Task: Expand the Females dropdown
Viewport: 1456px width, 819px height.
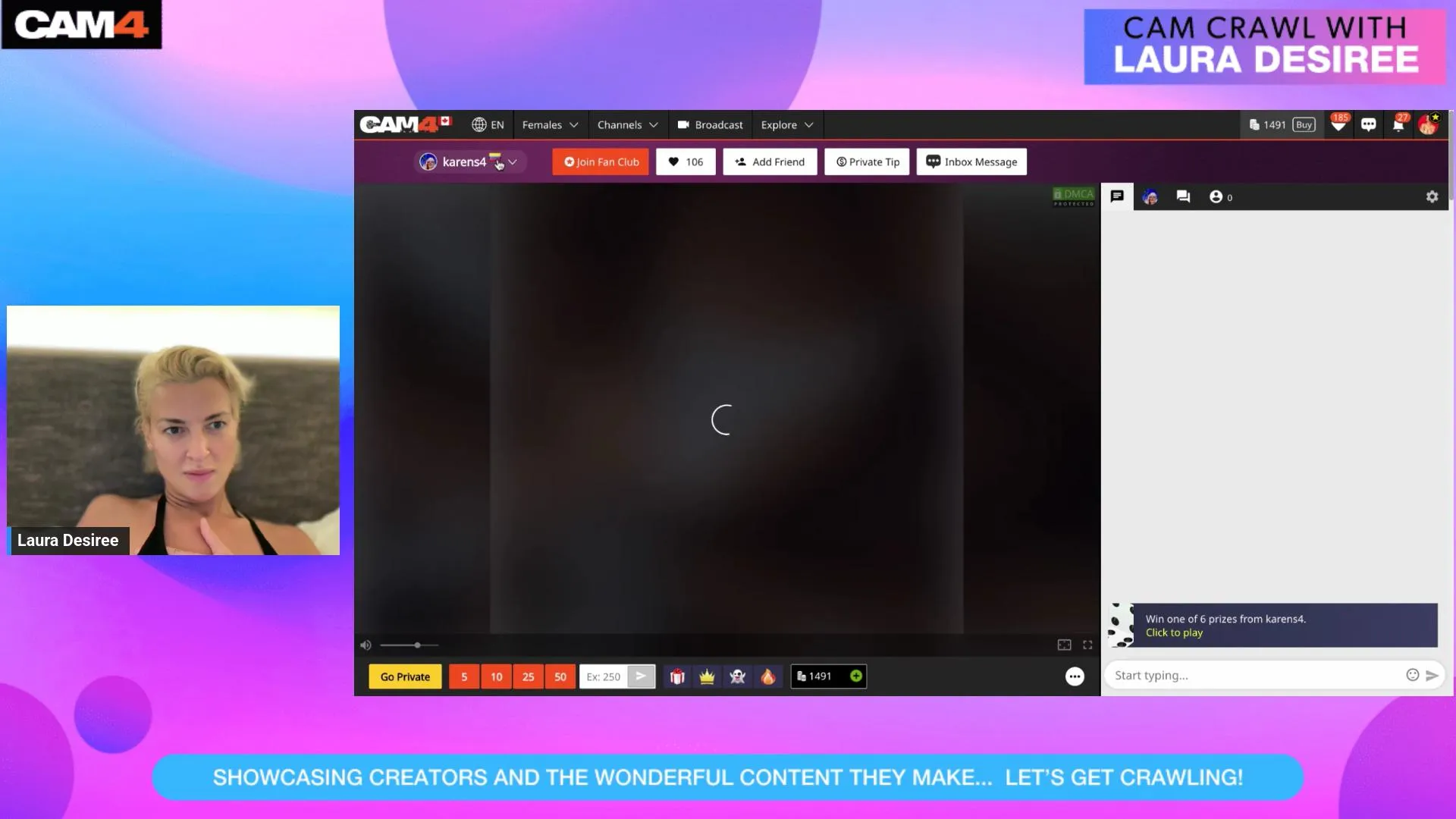Action: tap(550, 124)
